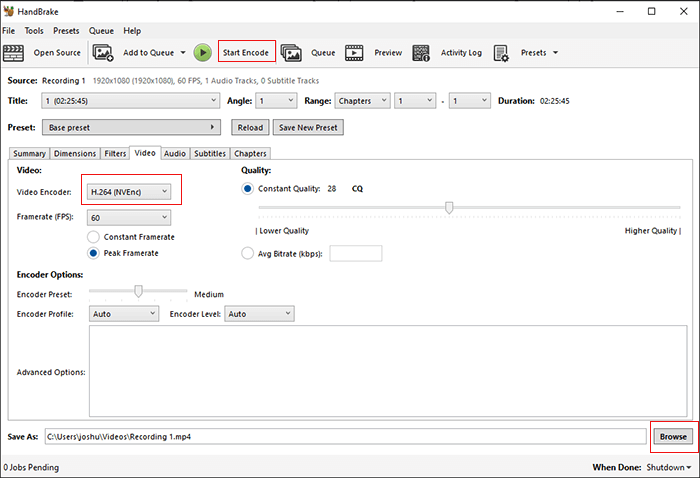Open the File menu
This screenshot has height=478, width=700.
pyautogui.click(x=8, y=31)
